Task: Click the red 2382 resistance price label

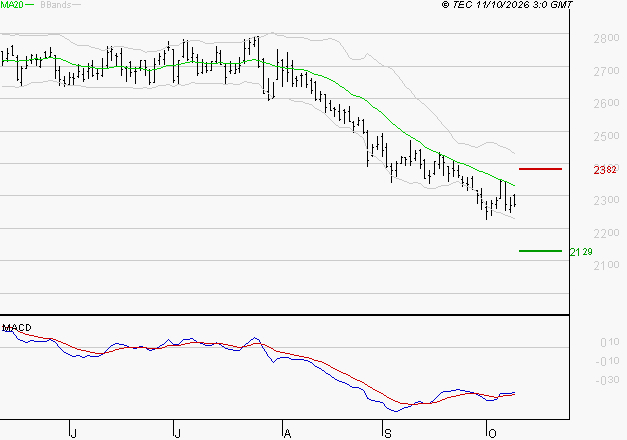Action: pyautogui.click(x=605, y=170)
